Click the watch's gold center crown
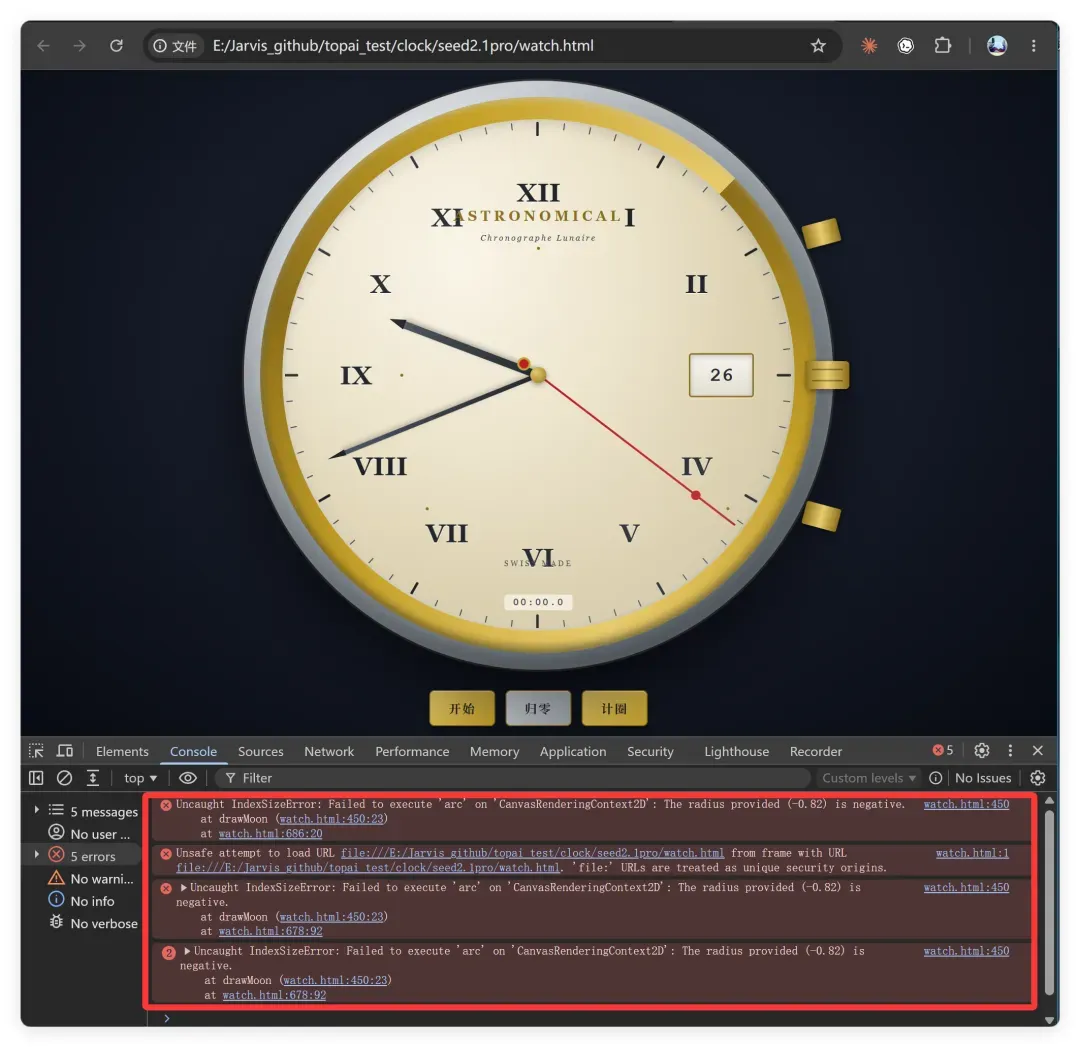 pyautogui.click(x=828, y=375)
